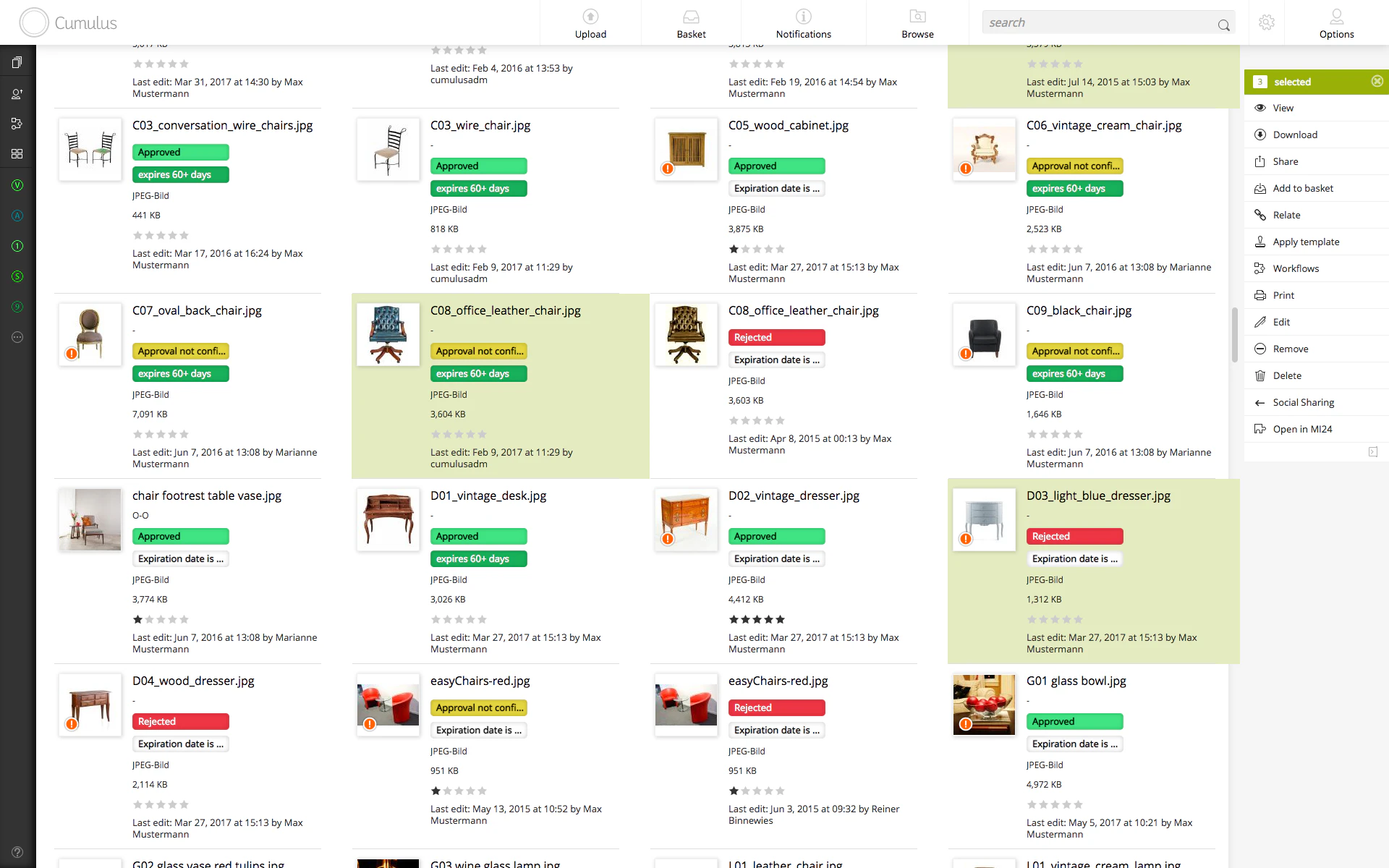Click warning badge on G01 glass bowl thumbnail

point(966,724)
